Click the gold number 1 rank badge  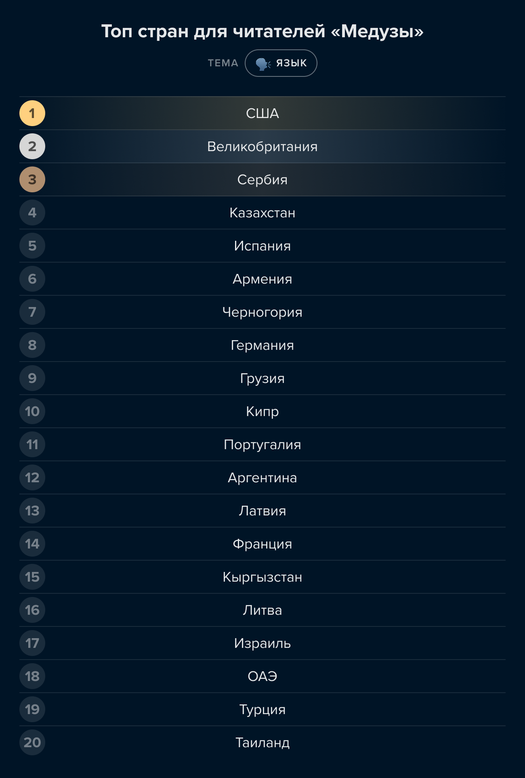pos(32,113)
